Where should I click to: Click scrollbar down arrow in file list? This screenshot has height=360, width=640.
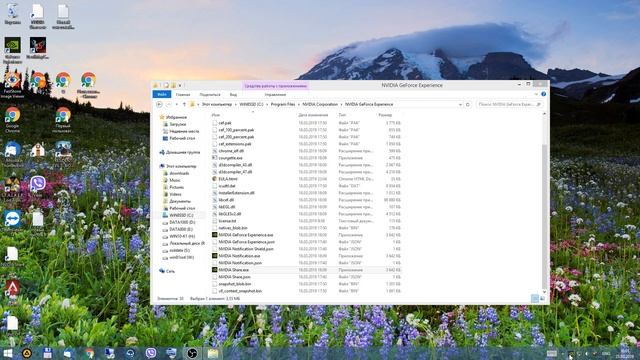(x=544, y=291)
